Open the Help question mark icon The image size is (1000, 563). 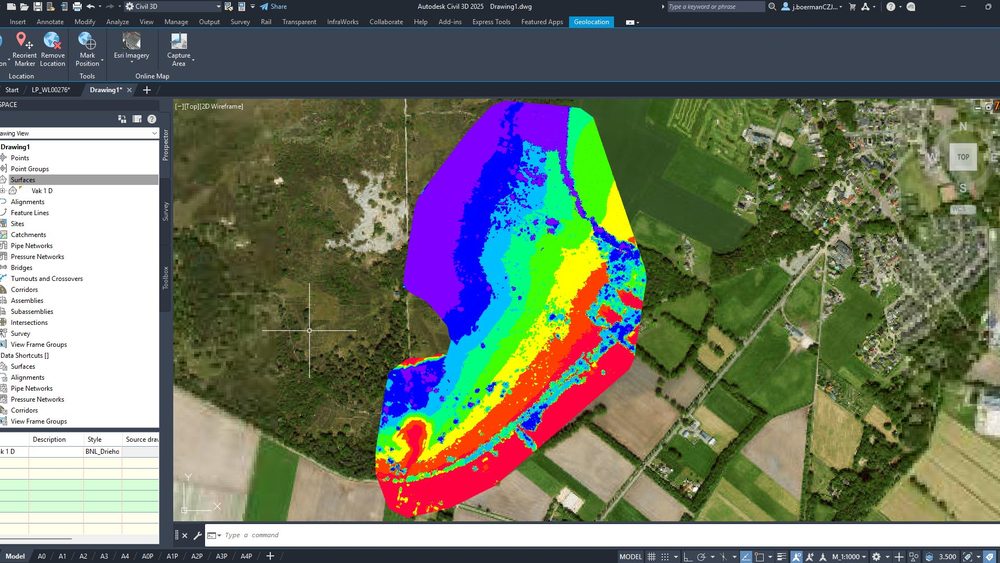(x=890, y=6)
